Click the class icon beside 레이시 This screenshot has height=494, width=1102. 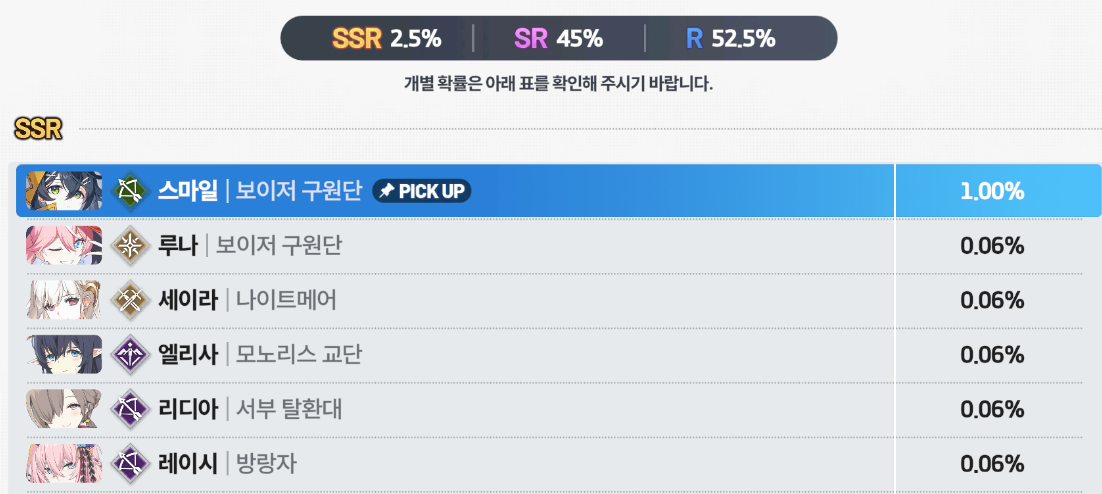coord(129,463)
